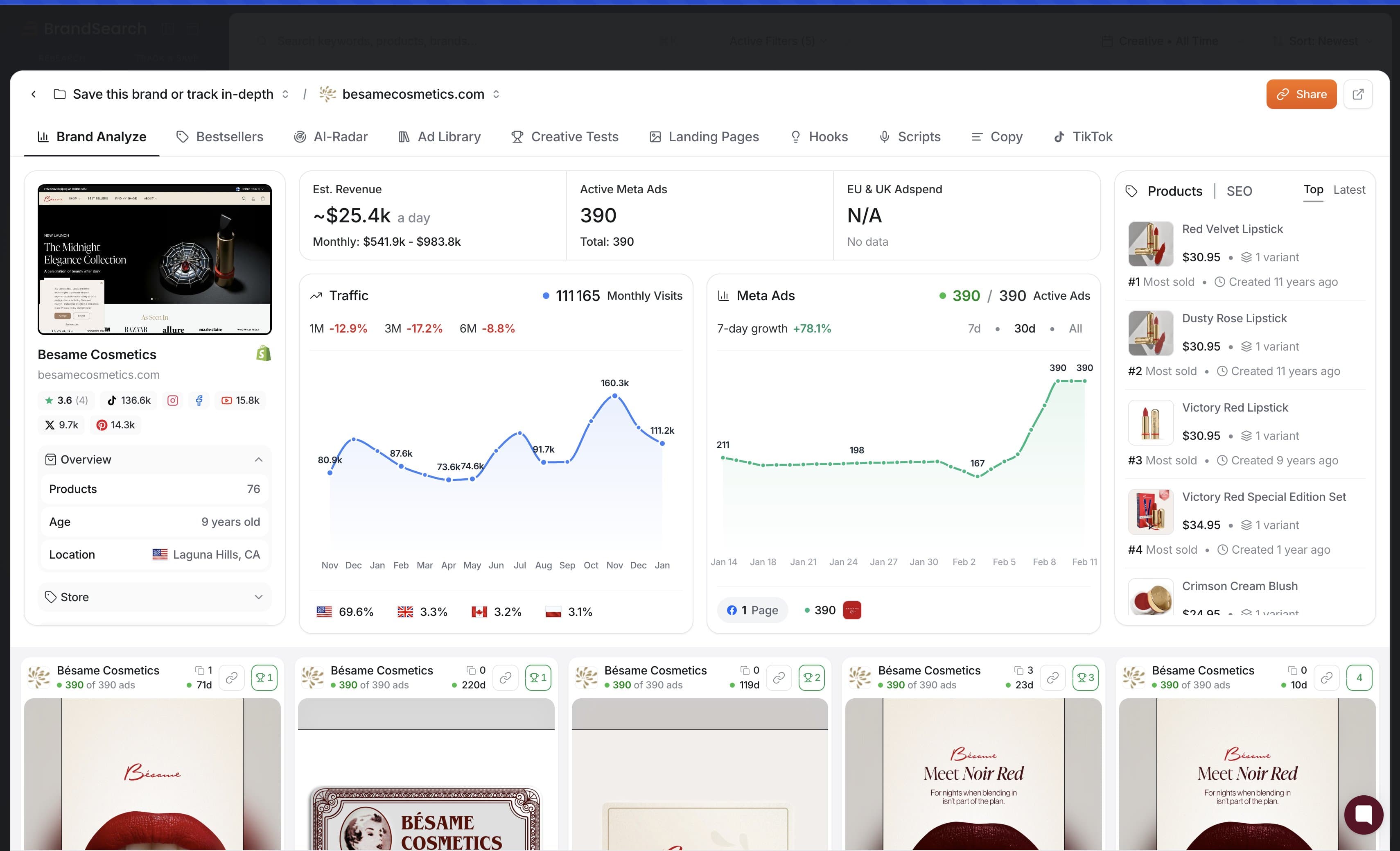This screenshot has width=1400, height=851.
Task: Open the link icon on a Meet Noir Red ad
Action: pyautogui.click(x=1053, y=678)
